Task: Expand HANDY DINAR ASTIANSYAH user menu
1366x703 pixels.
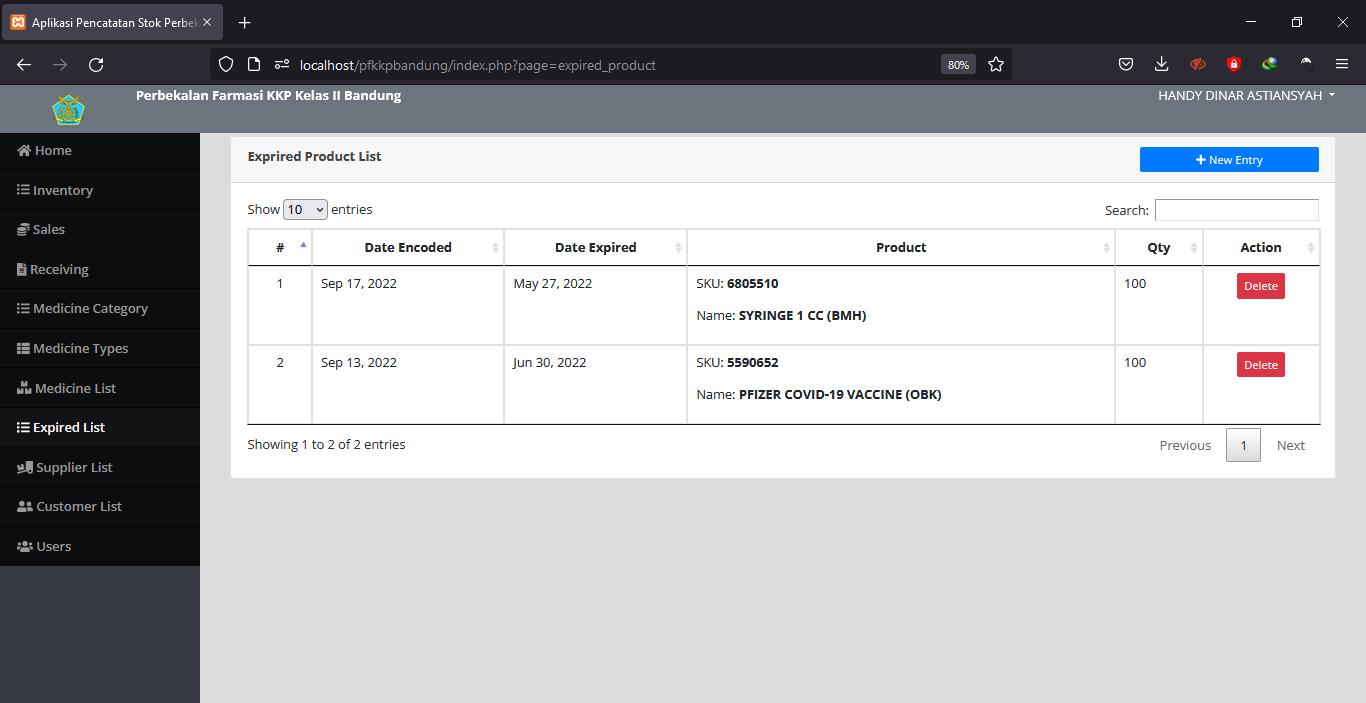Action: click(x=1246, y=96)
